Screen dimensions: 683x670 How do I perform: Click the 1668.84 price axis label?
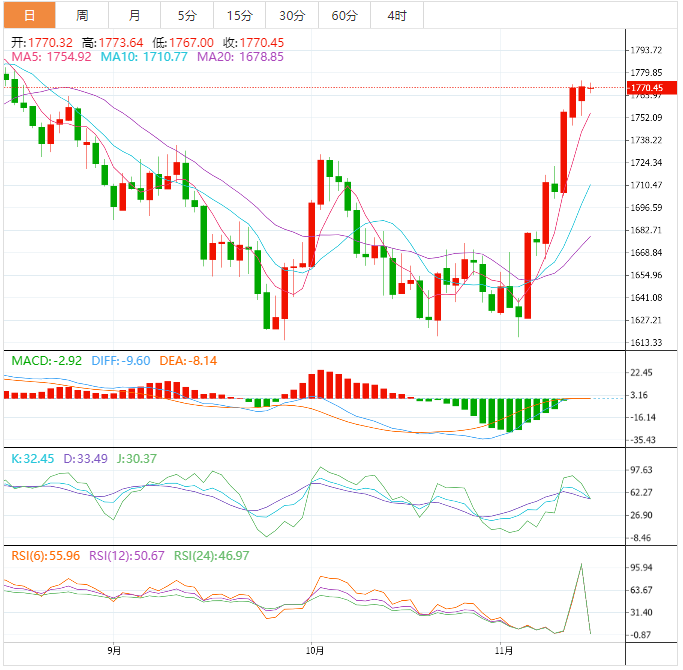click(646, 253)
